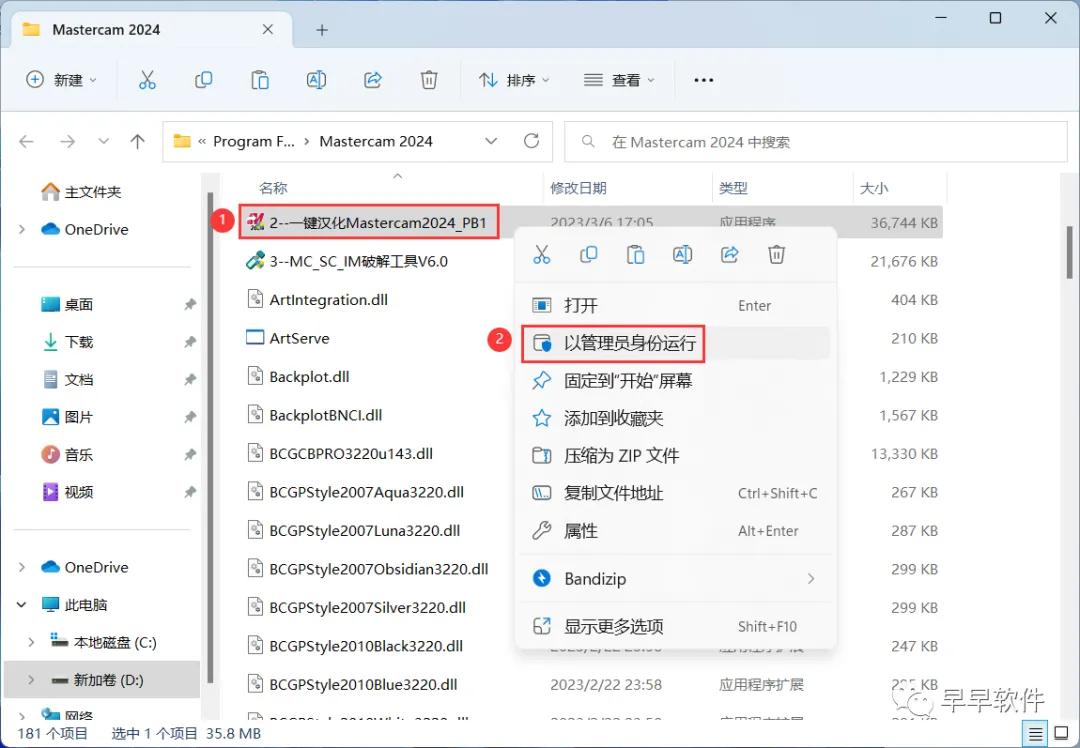Open 图片 in the sidebar
Screen dimensions: 1080x748
click(x=68, y=417)
